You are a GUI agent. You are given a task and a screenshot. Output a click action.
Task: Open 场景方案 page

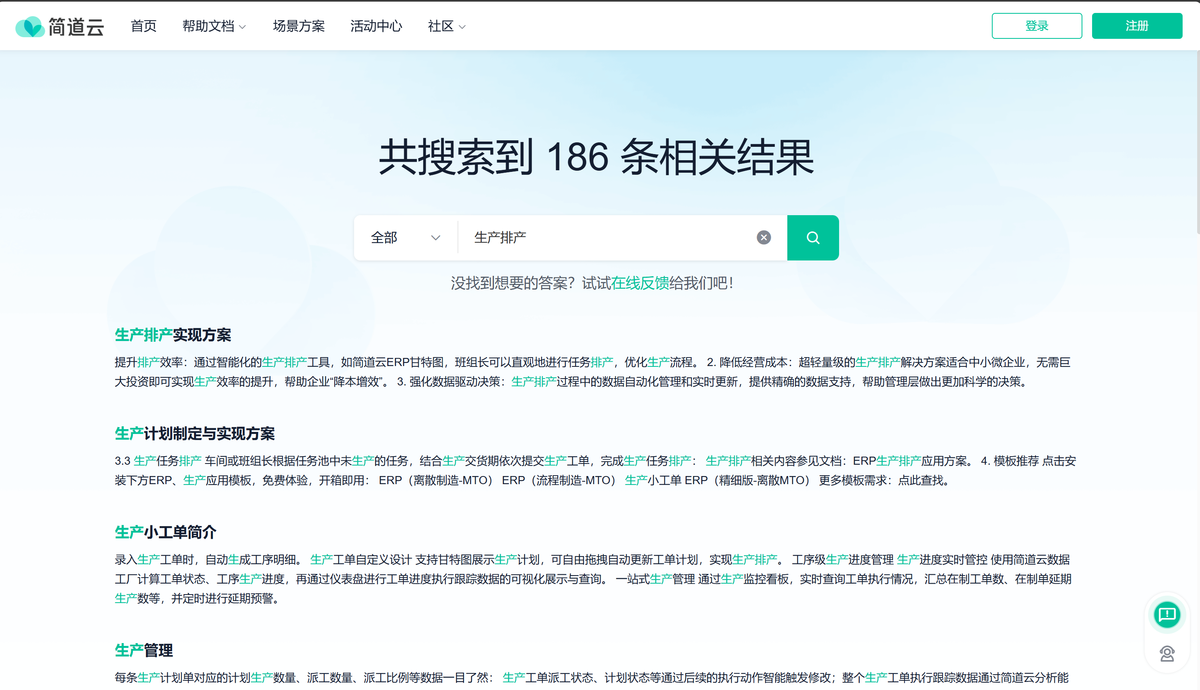[299, 26]
